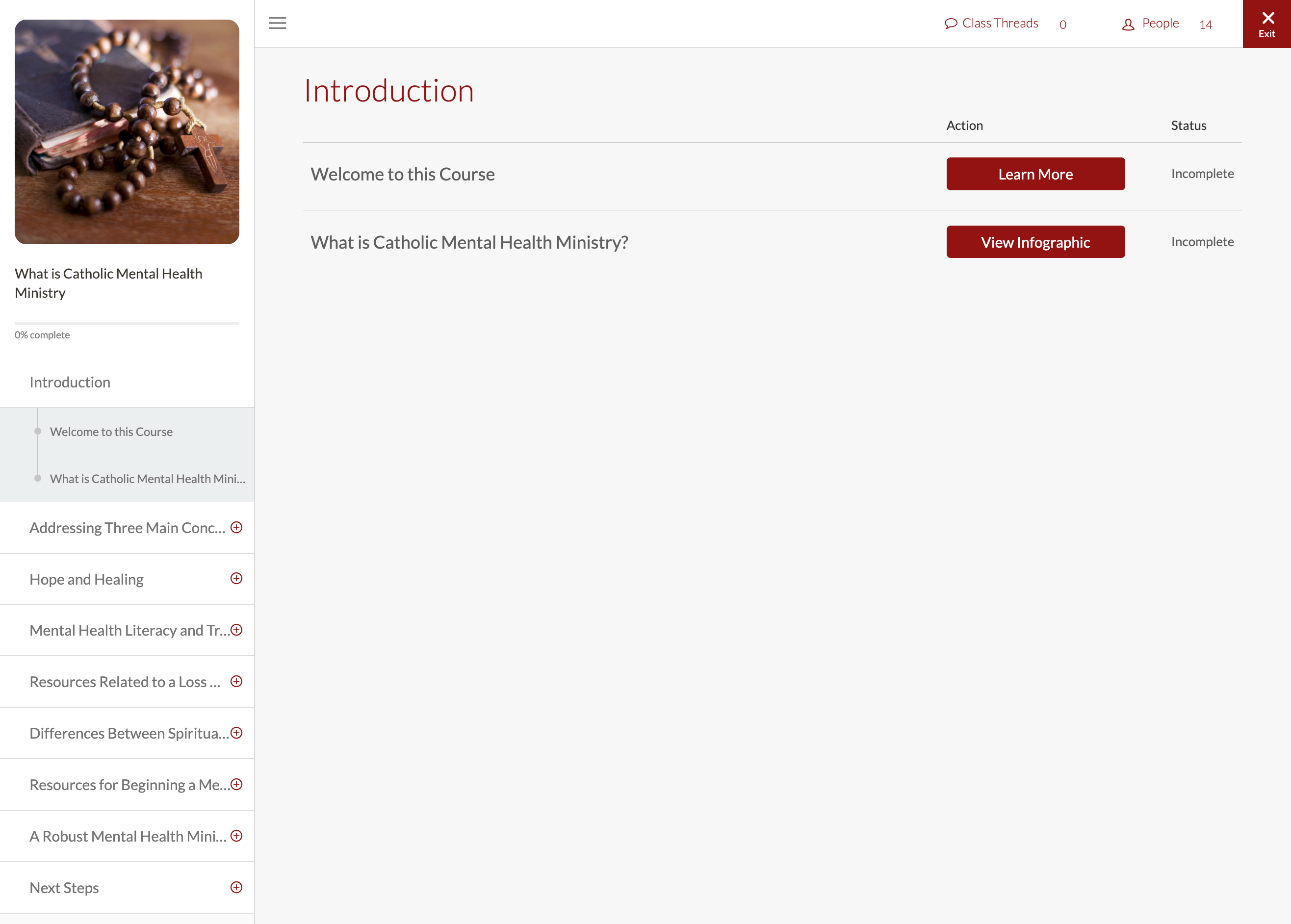Expand the Addressing Three Main Conc... section
The width and height of the screenshot is (1291, 924).
point(236,527)
